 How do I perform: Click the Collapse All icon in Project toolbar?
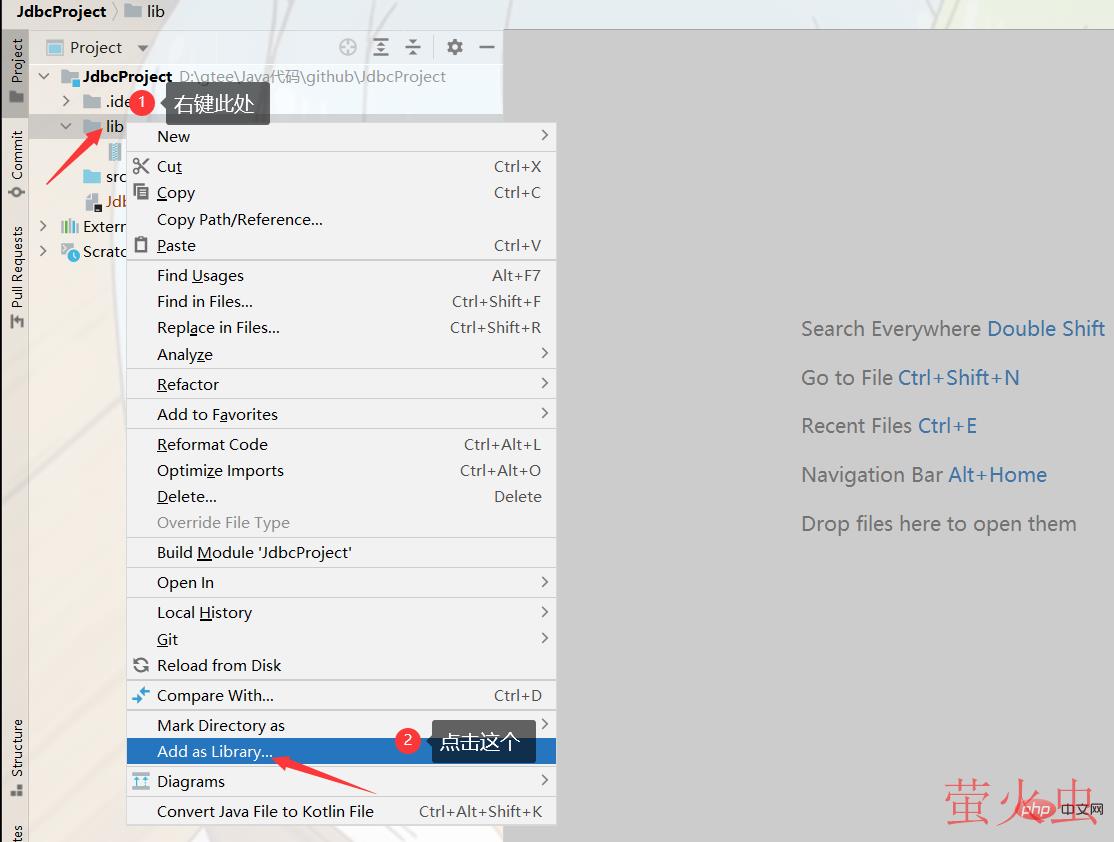click(413, 47)
